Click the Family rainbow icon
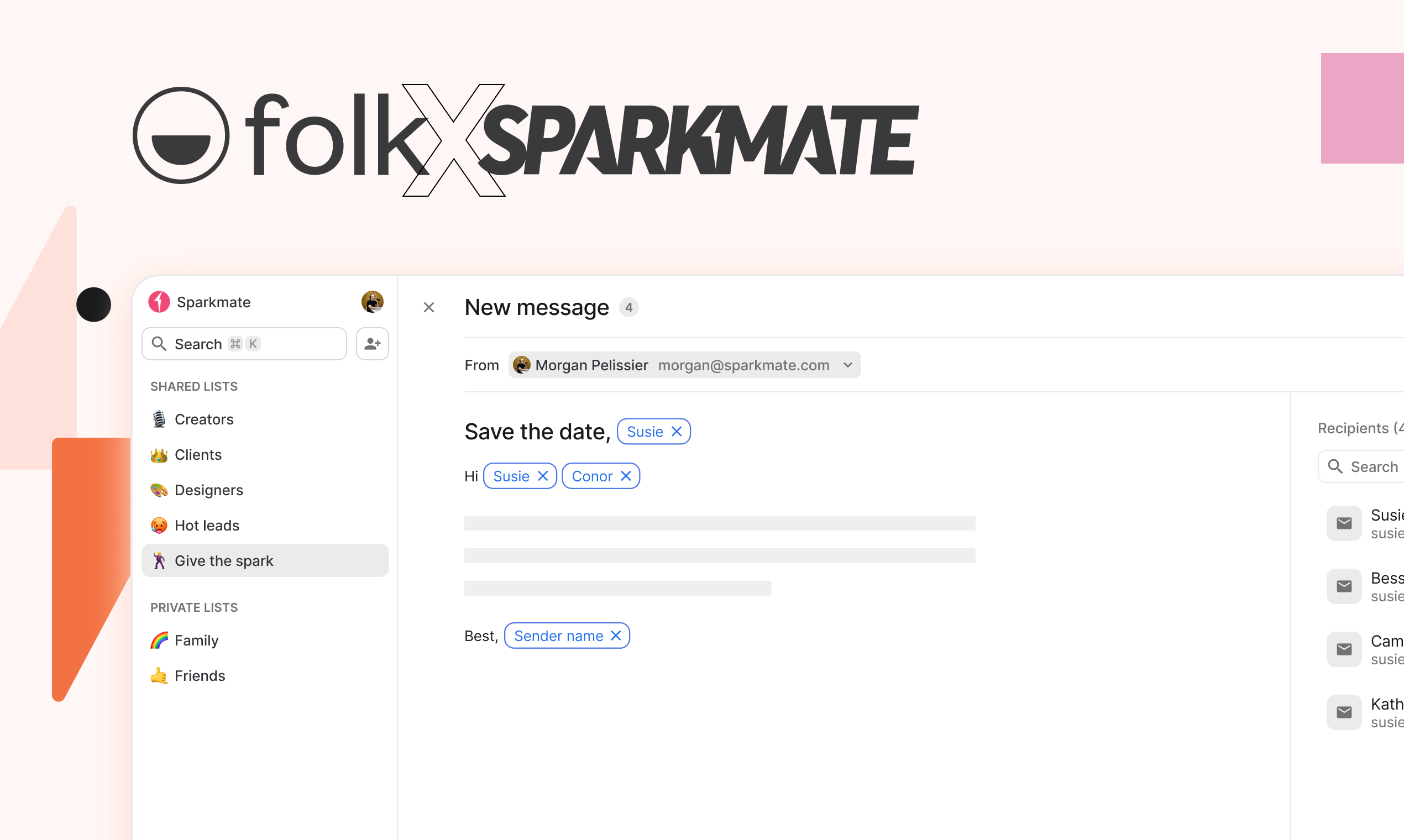This screenshot has height=840, width=1404. pyautogui.click(x=159, y=640)
